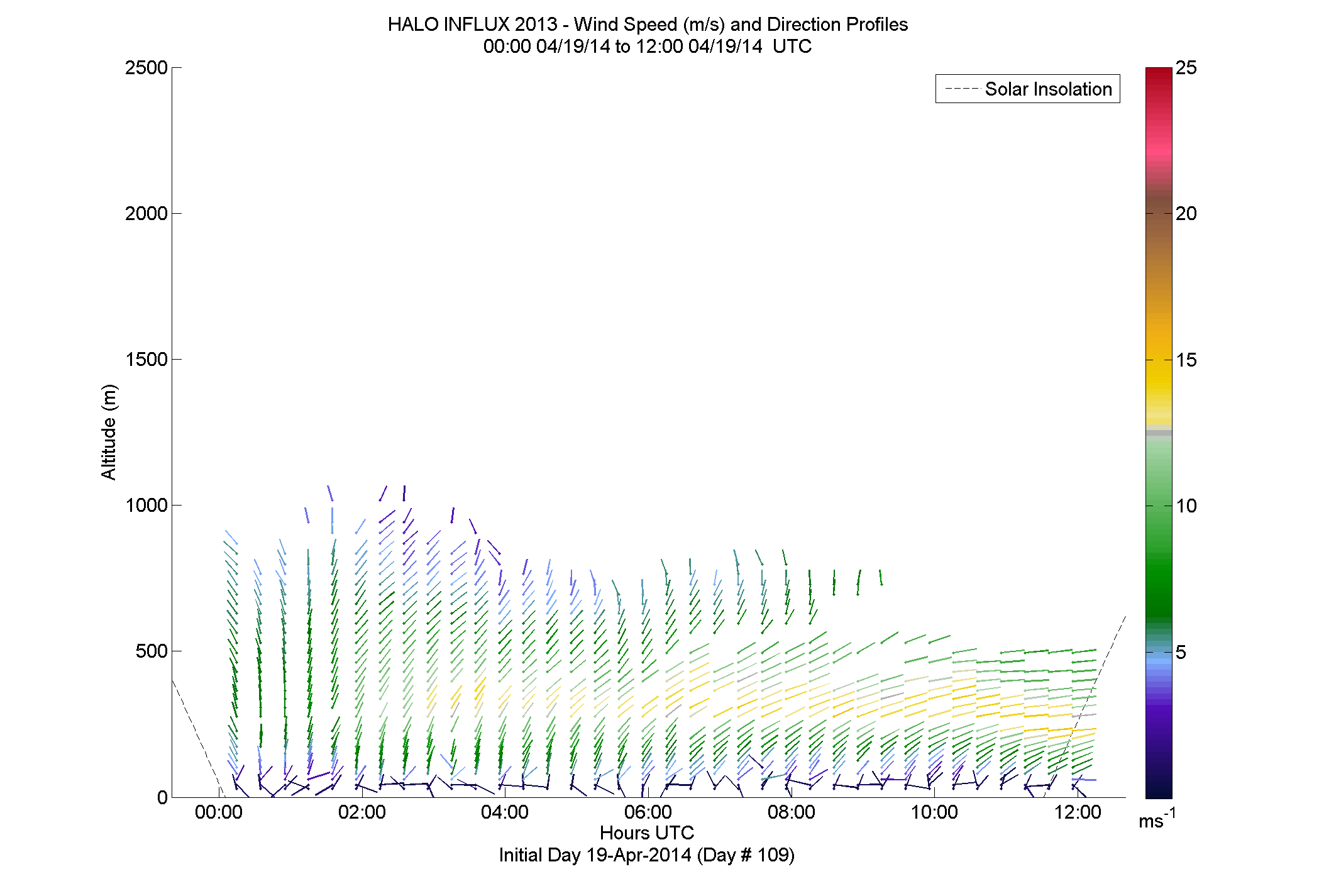Click the 'Hours UTC' x-axis label
Image resolution: width=1319 pixels, height=896 pixels.
pos(647,832)
